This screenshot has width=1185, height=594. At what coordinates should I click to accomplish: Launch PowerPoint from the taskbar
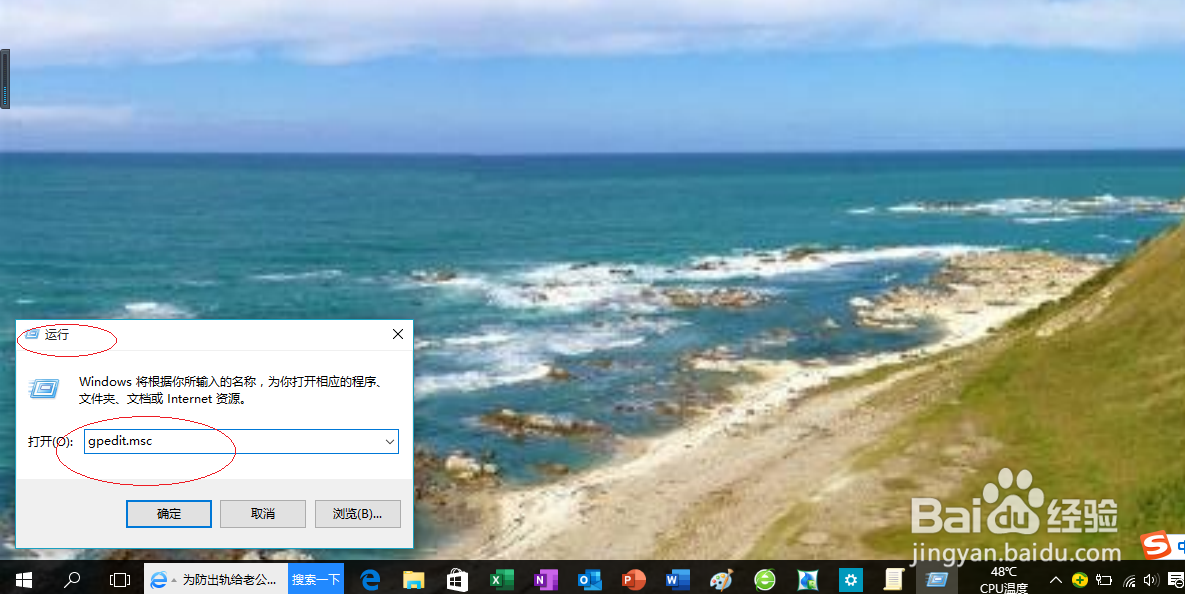click(x=633, y=580)
